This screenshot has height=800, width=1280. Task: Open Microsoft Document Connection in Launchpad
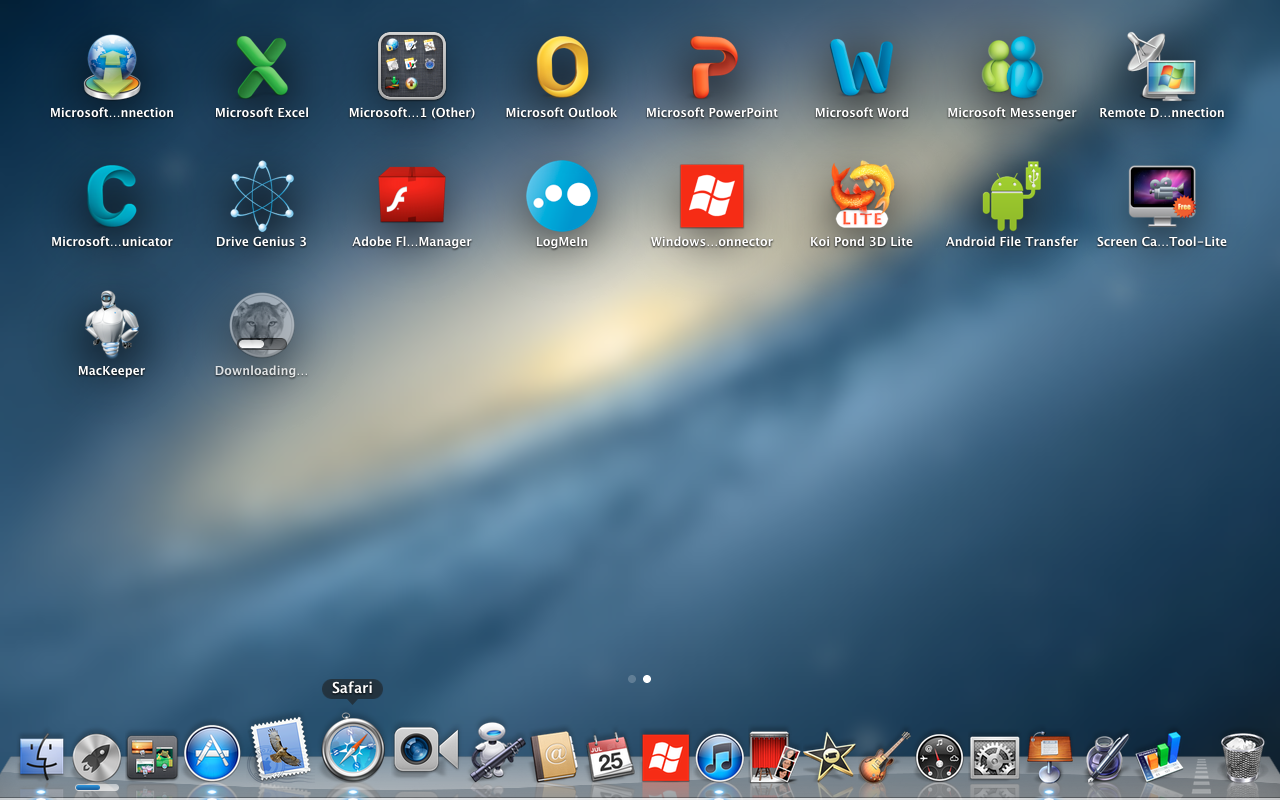pyautogui.click(x=111, y=67)
